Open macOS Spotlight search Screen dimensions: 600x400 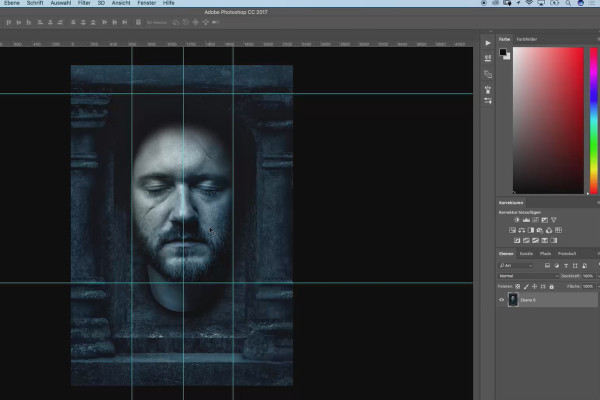(568, 3)
